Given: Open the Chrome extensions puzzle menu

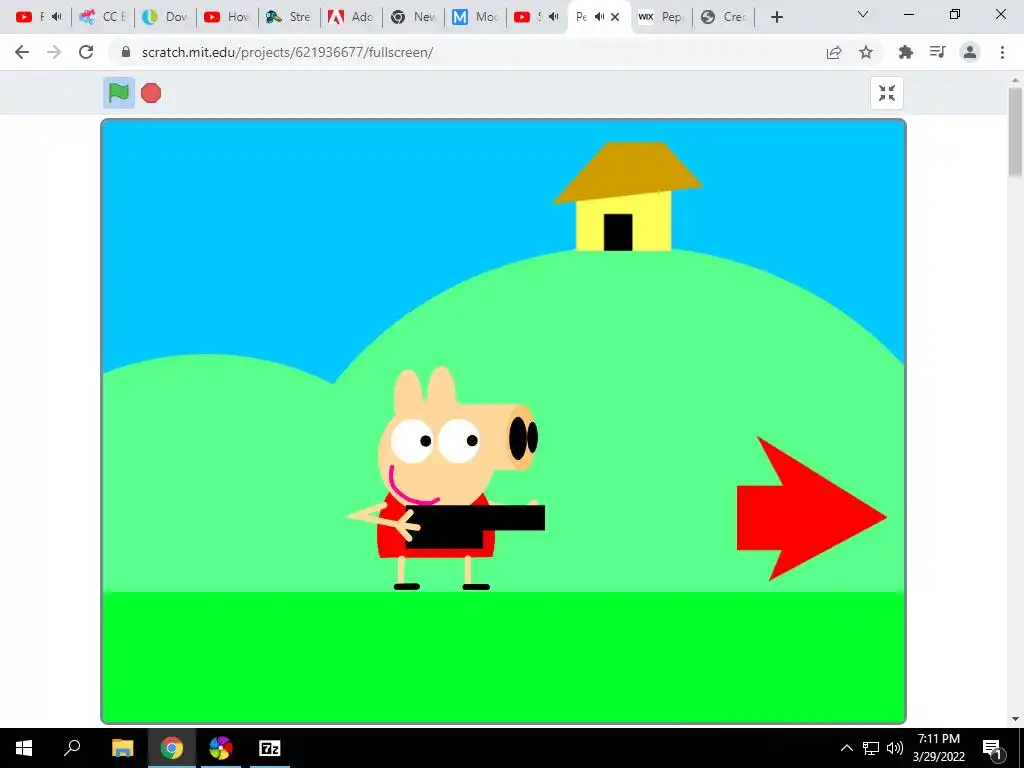Looking at the screenshot, I should pos(905,52).
